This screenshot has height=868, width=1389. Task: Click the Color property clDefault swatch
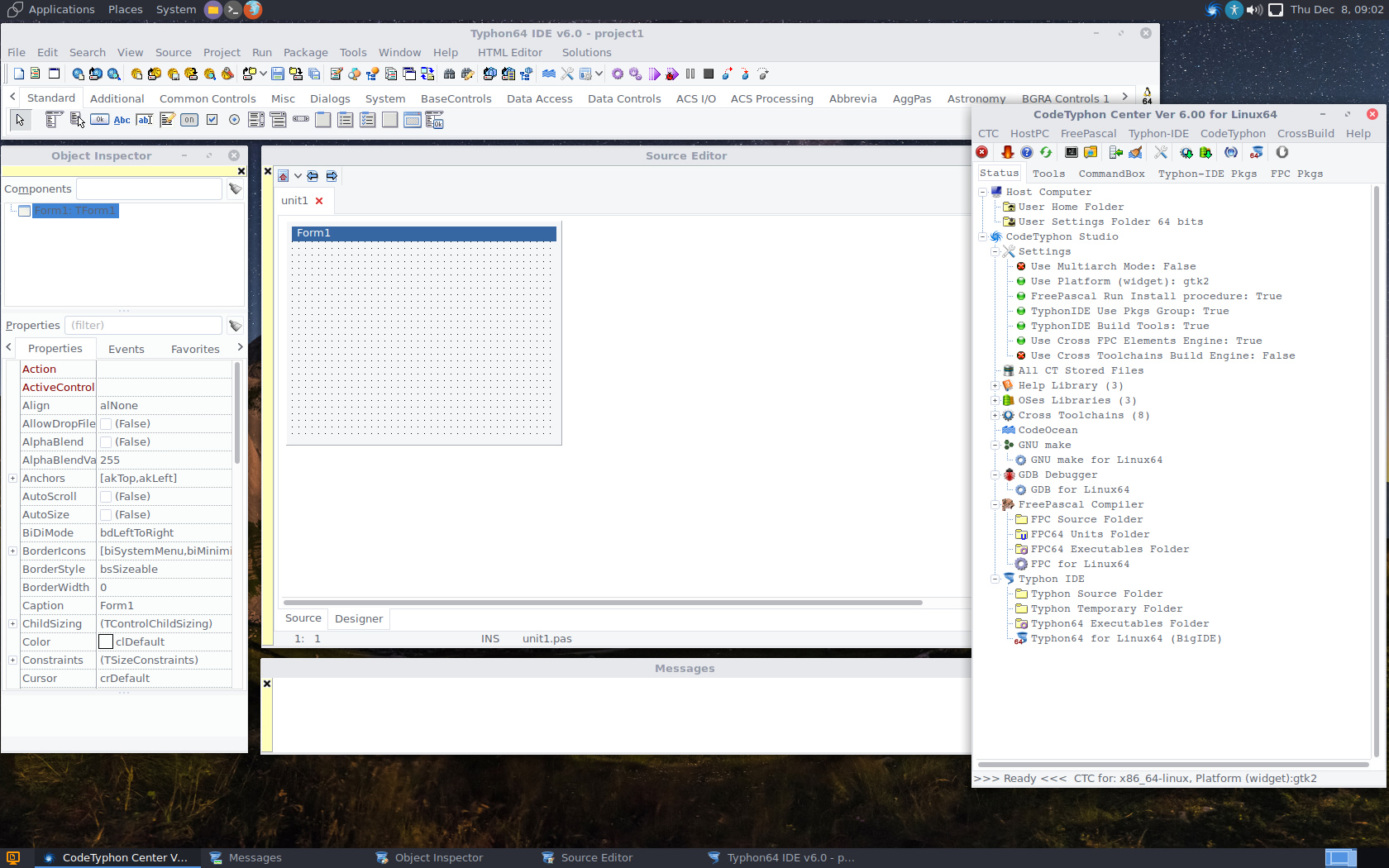106,642
